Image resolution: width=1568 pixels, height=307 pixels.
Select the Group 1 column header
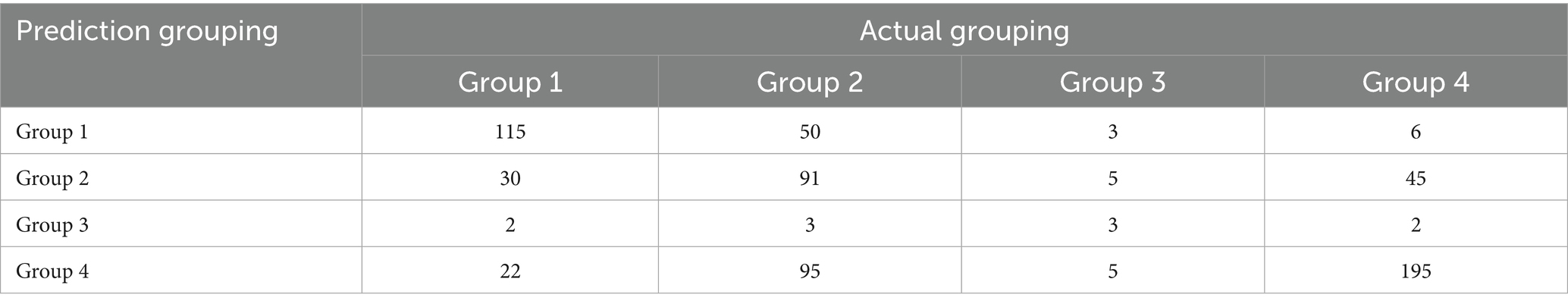click(510, 82)
